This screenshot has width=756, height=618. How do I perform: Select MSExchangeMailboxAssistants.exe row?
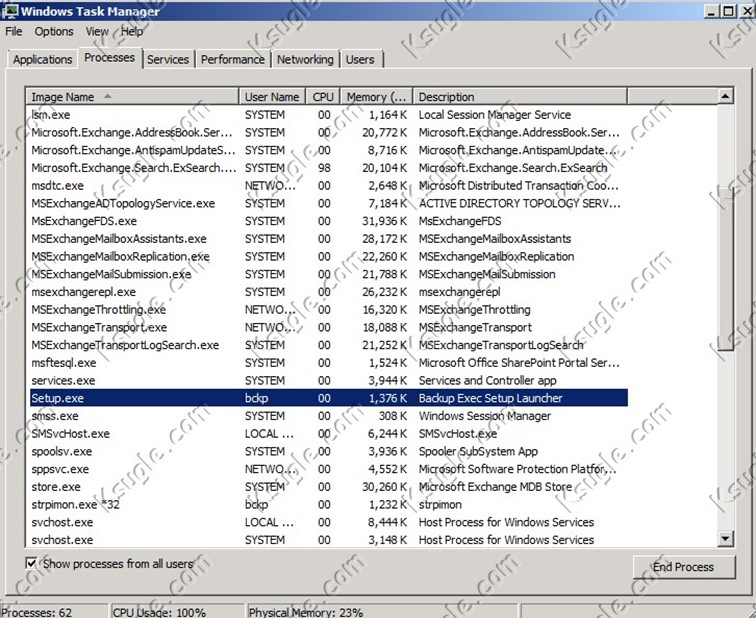(328, 239)
